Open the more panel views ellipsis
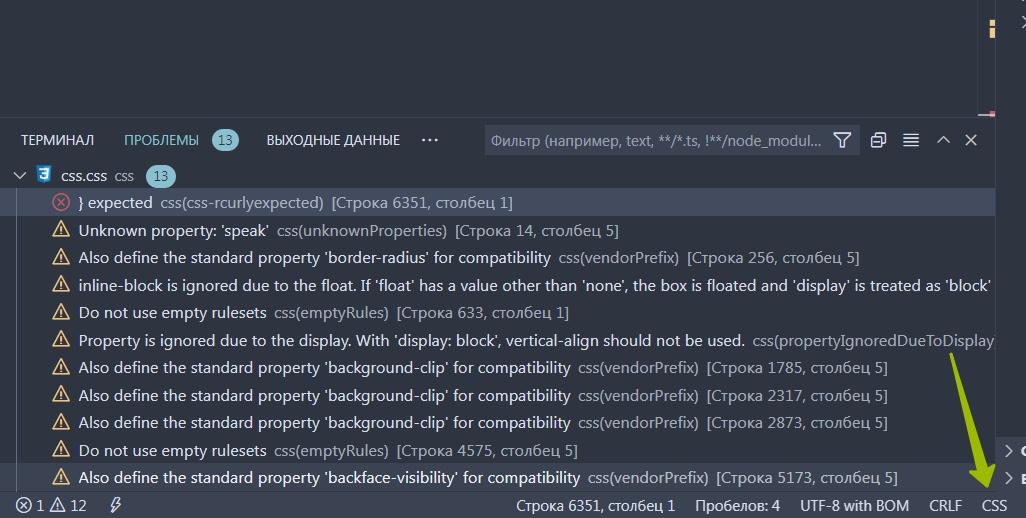The width and height of the screenshot is (1026, 518). tap(430, 140)
